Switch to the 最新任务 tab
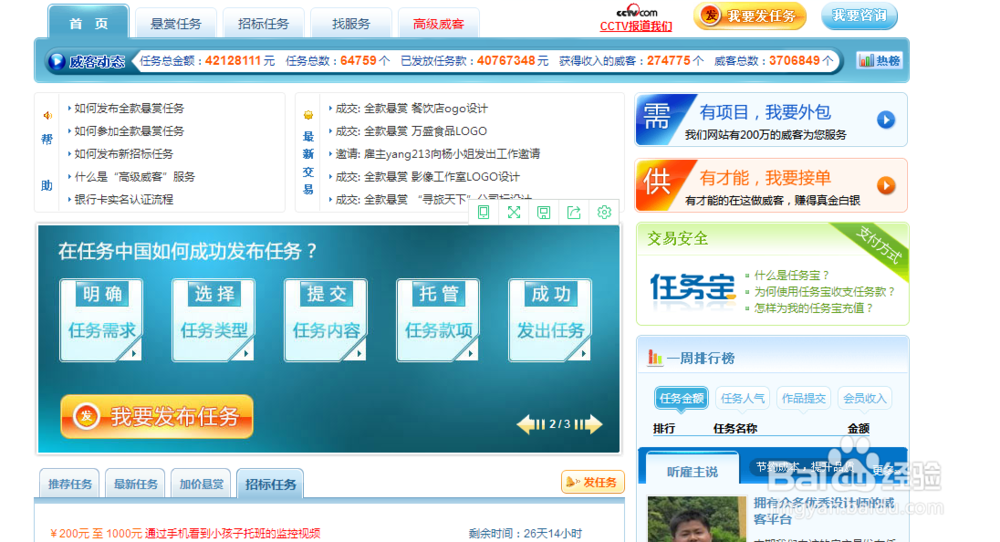This screenshot has height=542, width=1000. pos(135,484)
